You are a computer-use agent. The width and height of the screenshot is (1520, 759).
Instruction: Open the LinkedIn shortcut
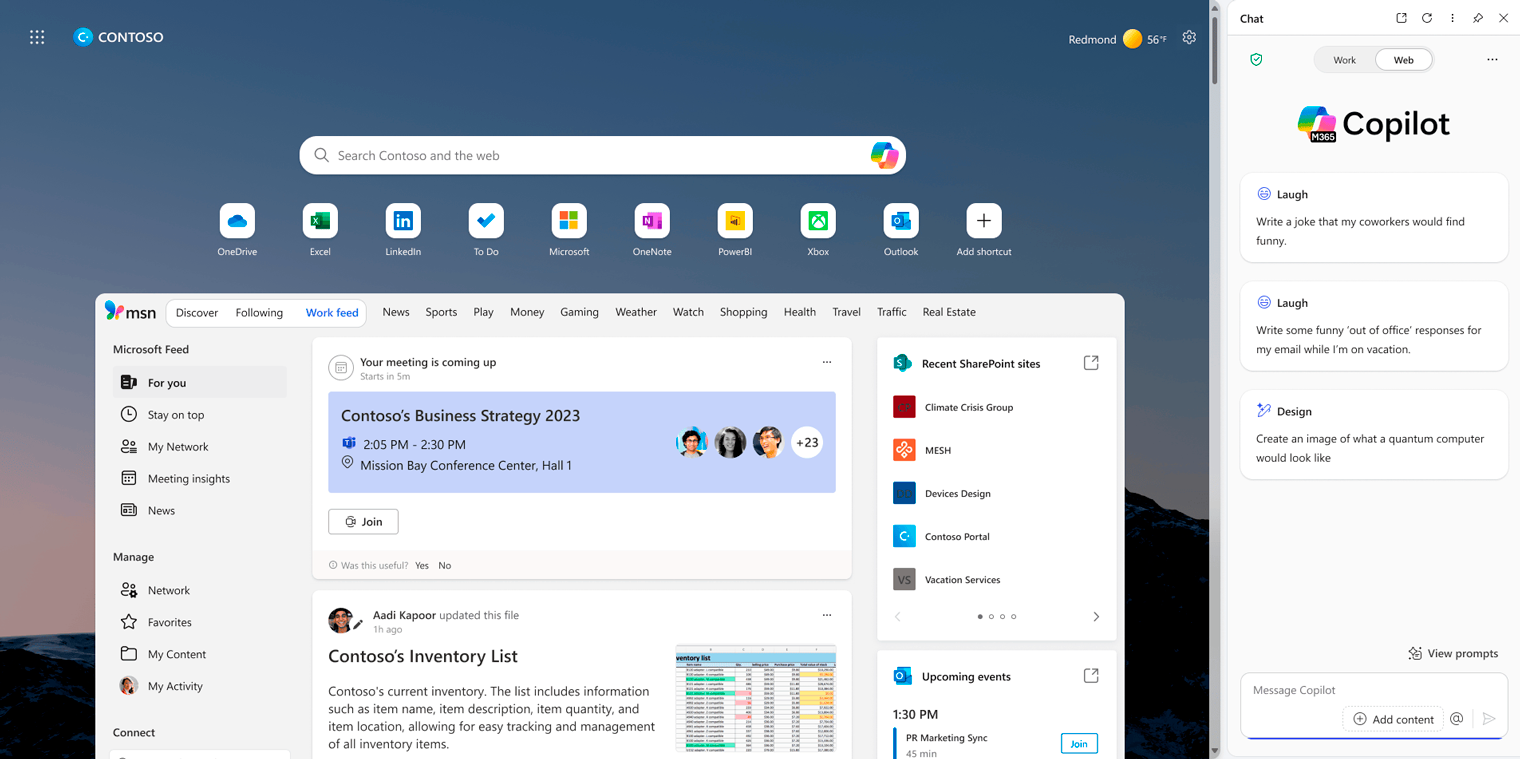(x=403, y=221)
